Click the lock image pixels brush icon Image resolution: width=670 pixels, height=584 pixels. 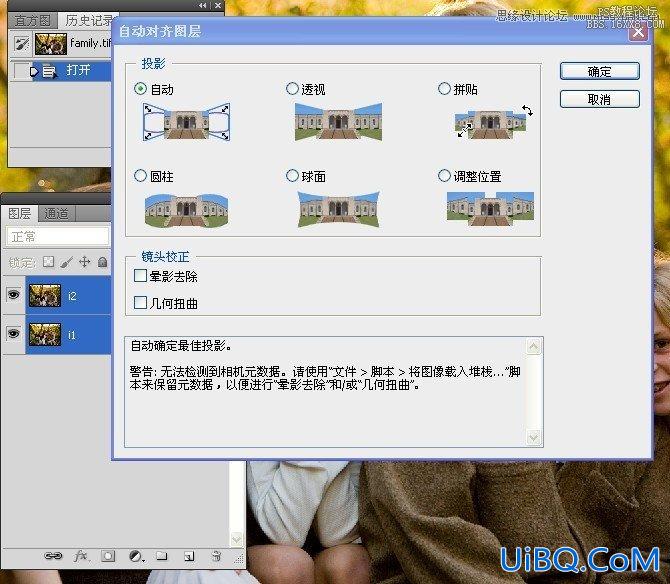point(66,262)
